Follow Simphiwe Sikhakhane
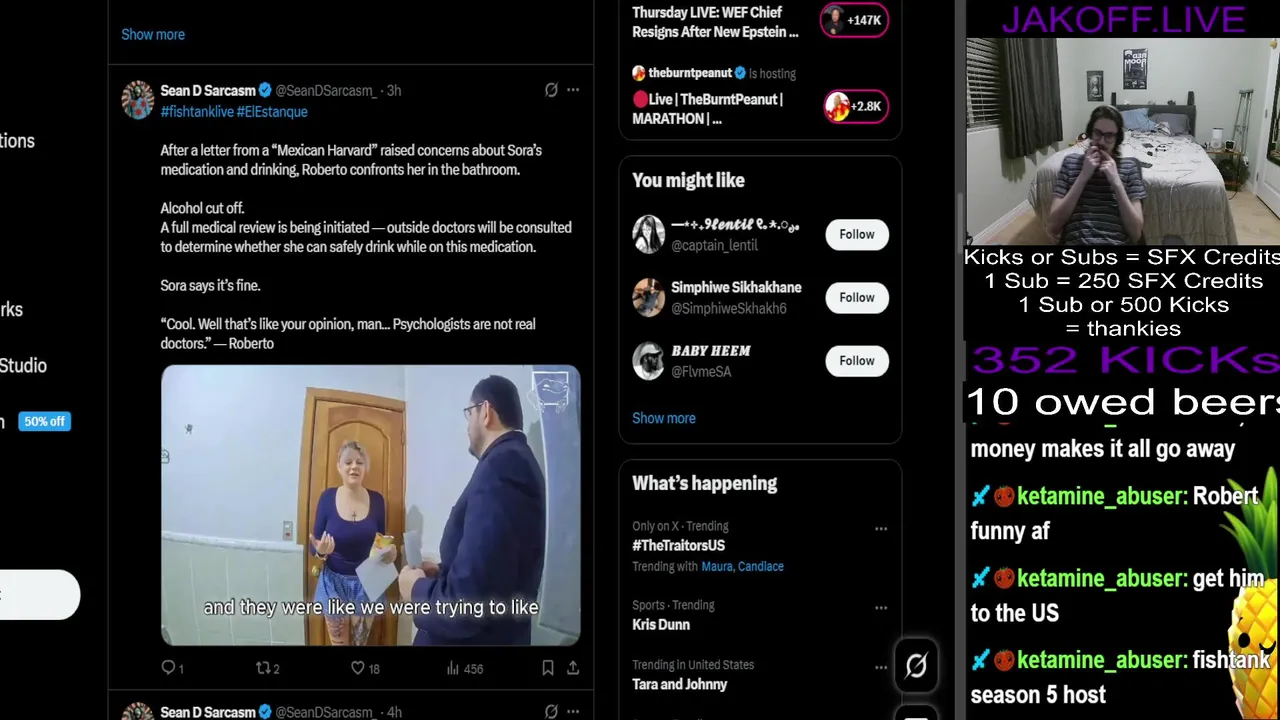The width and height of the screenshot is (1280, 720). point(857,297)
